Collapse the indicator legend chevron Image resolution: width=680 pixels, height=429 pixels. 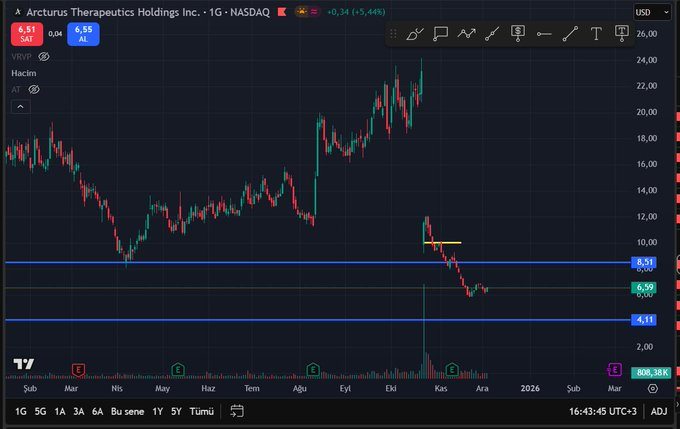[20, 107]
